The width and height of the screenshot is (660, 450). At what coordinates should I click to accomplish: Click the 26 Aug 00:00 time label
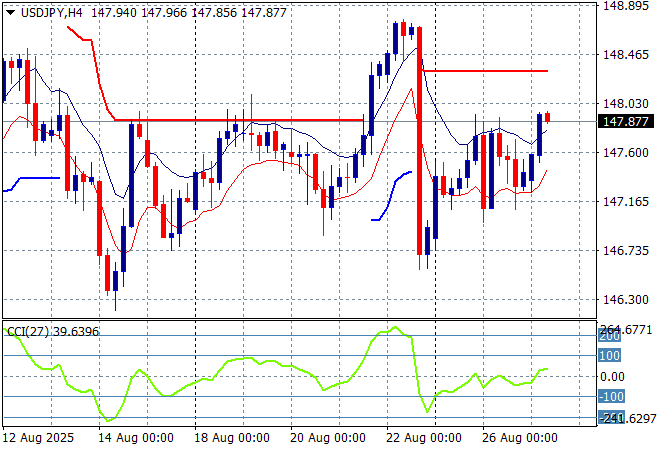[x=520, y=438]
